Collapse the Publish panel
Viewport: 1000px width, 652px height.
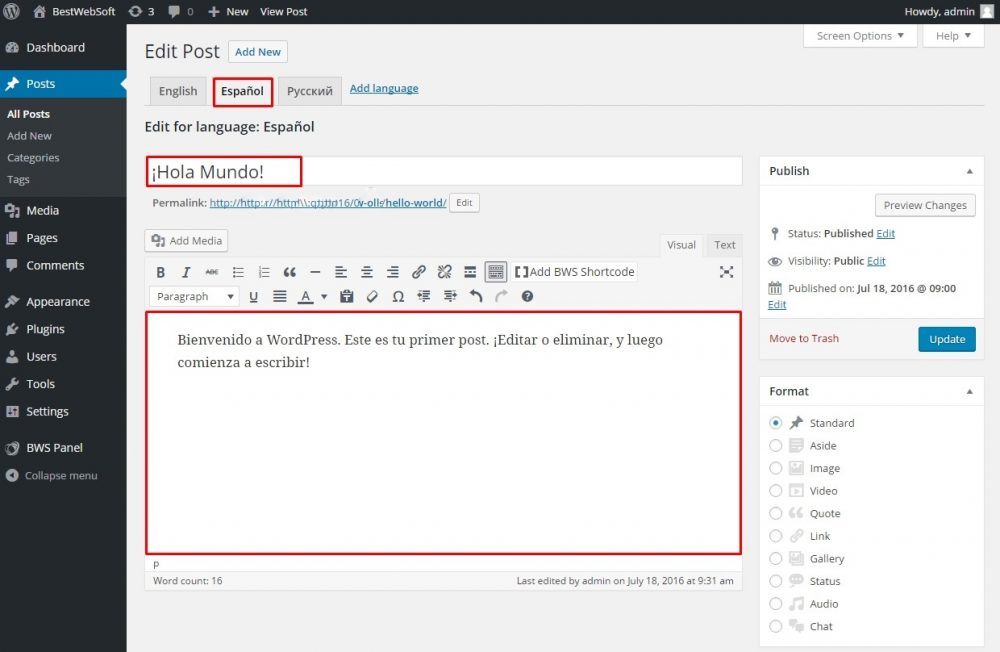pos(968,170)
